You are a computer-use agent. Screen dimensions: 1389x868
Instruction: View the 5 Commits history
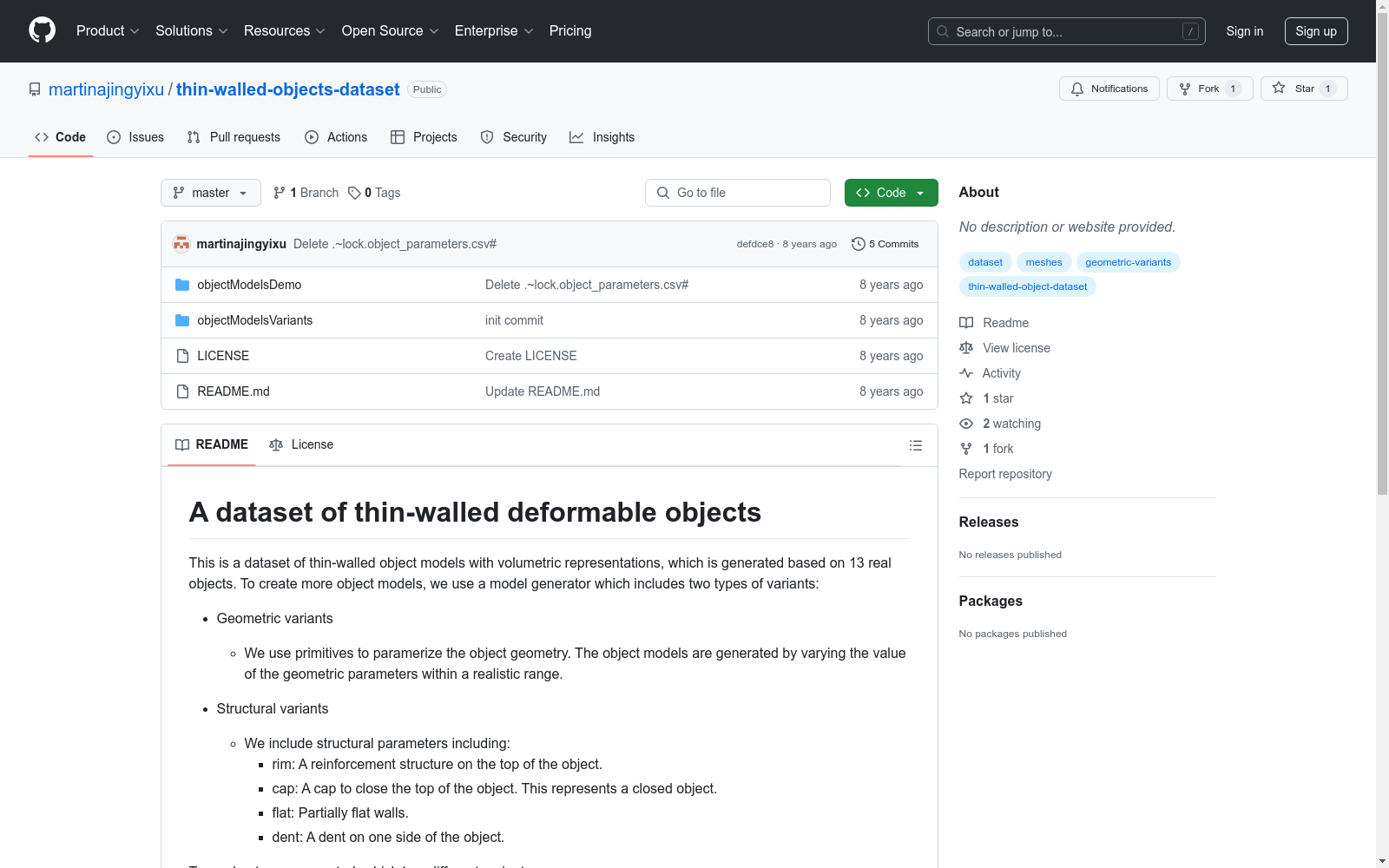885,244
